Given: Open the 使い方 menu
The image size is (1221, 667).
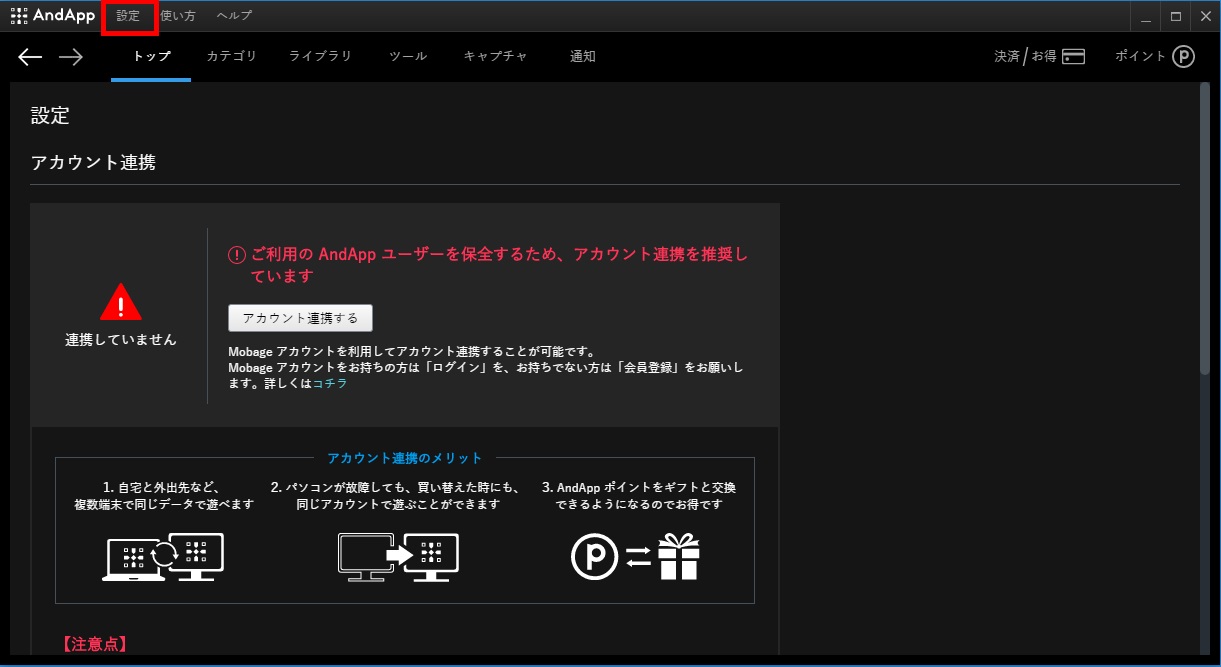Looking at the screenshot, I should [178, 16].
